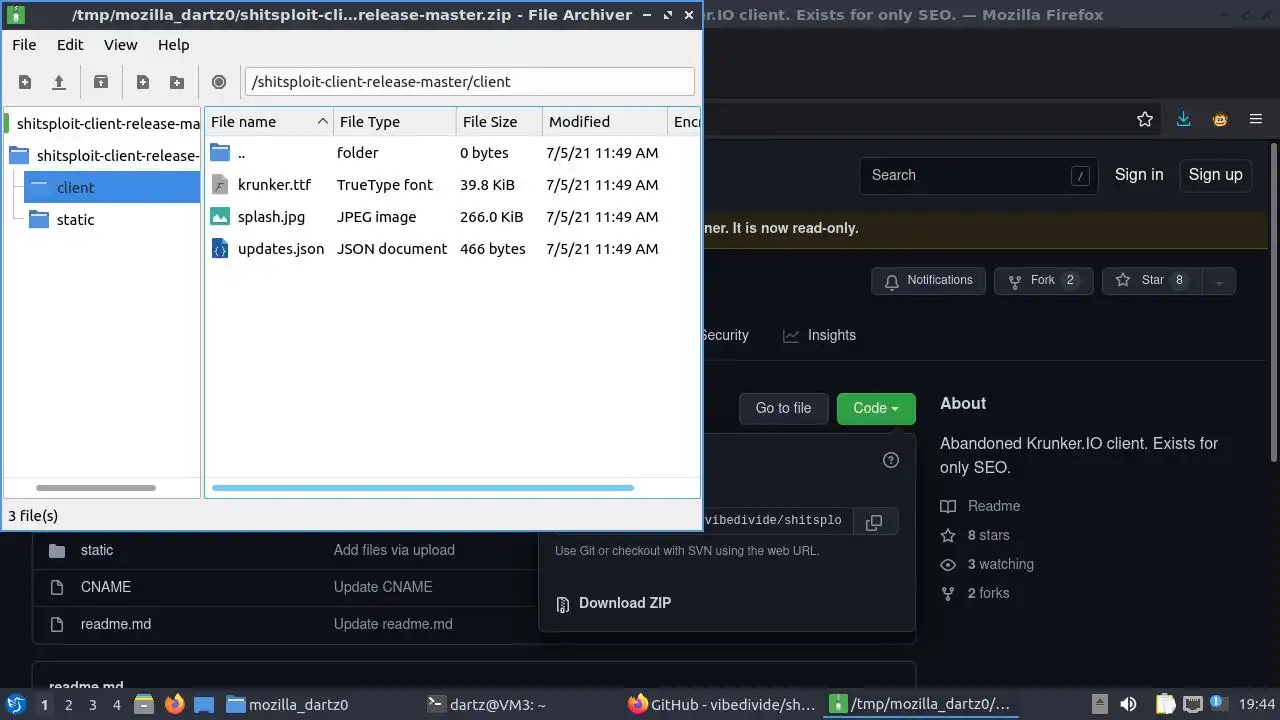The image size is (1280, 720).
Task: Click the tree panel horizontal scrollbar
Action: [96, 488]
